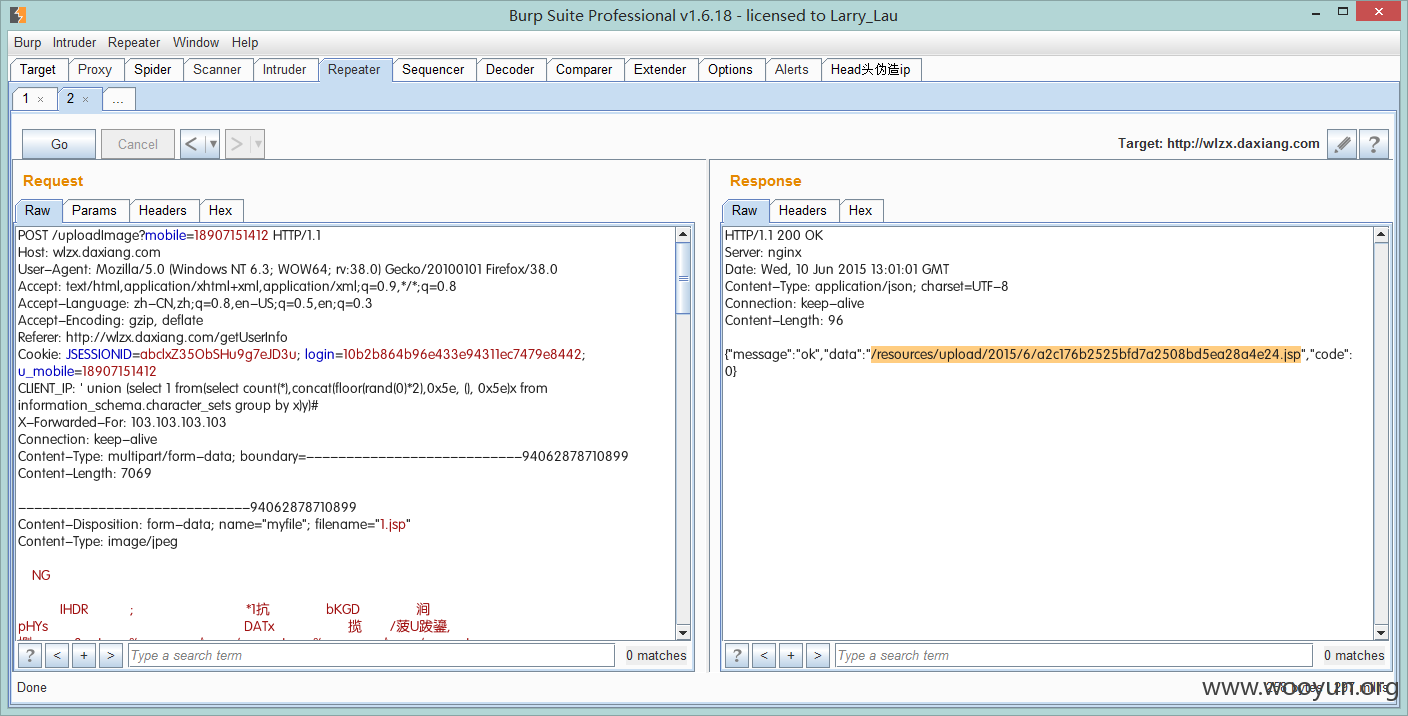This screenshot has width=1408, height=716.
Task: Click response pane scrollbar down arrow
Action: (x=1381, y=632)
